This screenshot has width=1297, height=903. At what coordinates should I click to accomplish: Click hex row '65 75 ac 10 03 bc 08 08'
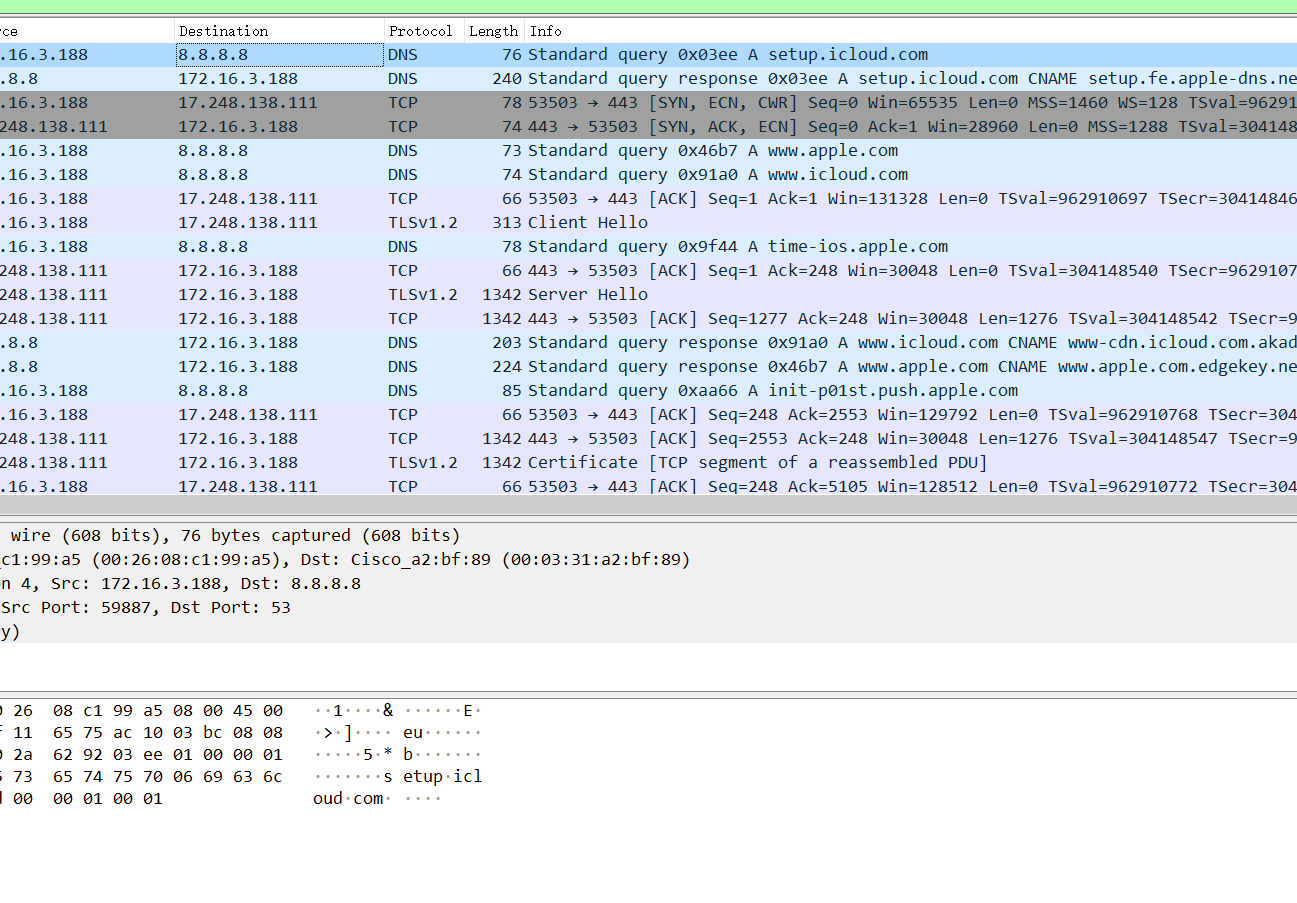[x=168, y=733]
